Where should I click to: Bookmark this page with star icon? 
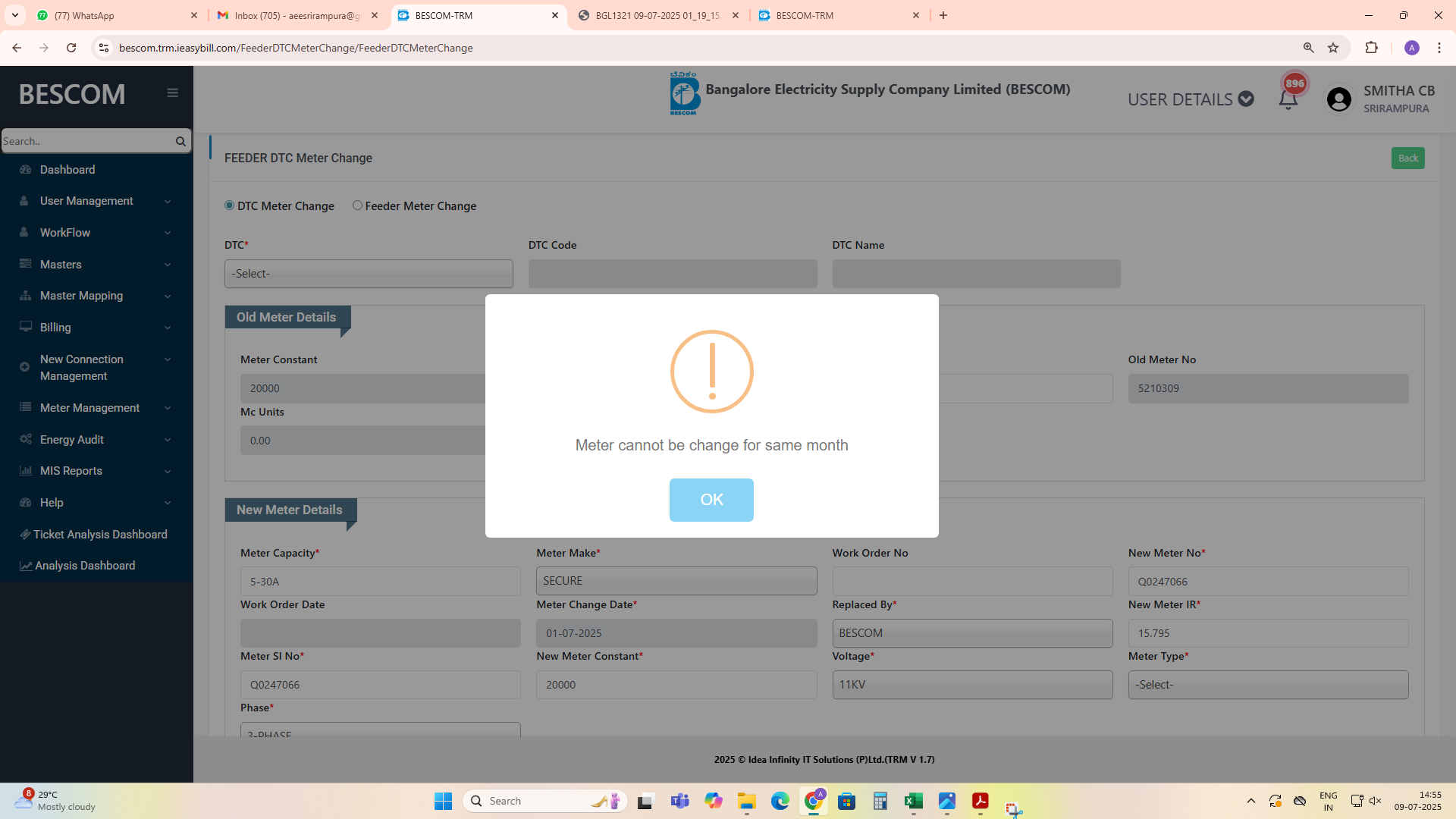pos(1333,48)
